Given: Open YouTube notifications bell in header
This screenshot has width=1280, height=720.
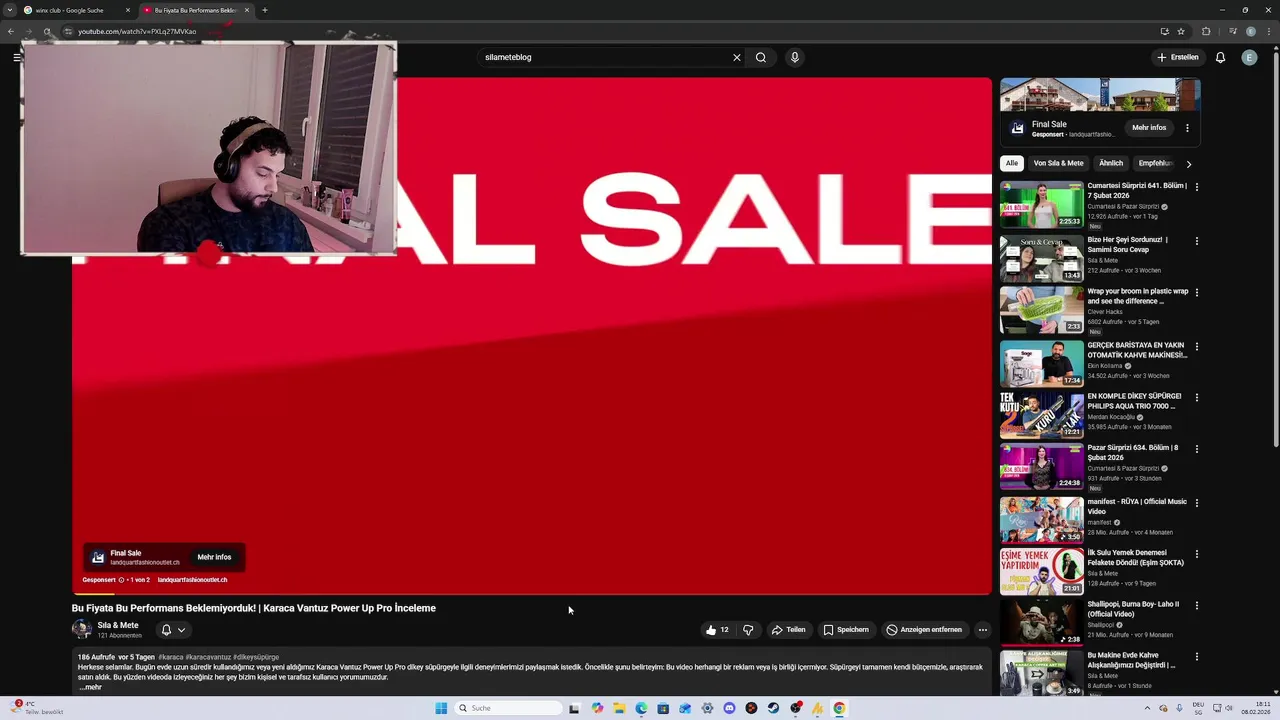Looking at the screenshot, I should (x=1220, y=57).
